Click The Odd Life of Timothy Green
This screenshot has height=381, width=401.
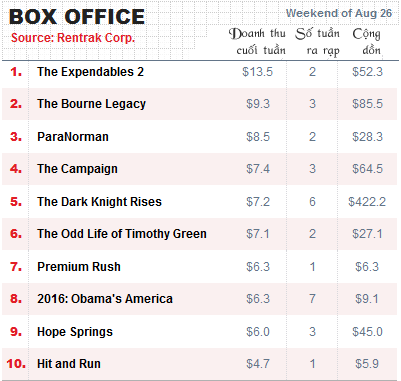point(122,234)
